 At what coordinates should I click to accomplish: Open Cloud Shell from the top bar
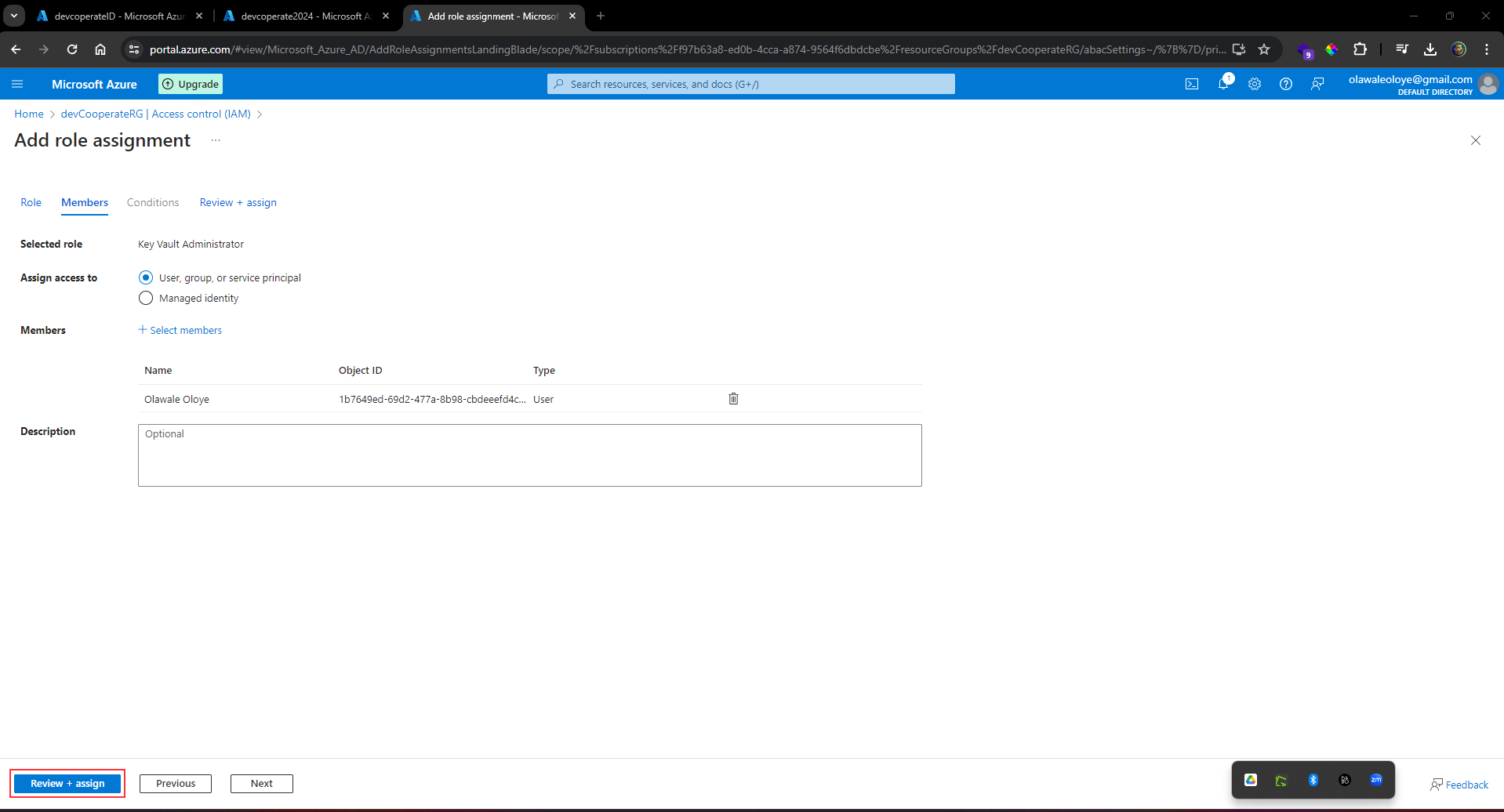(1192, 84)
